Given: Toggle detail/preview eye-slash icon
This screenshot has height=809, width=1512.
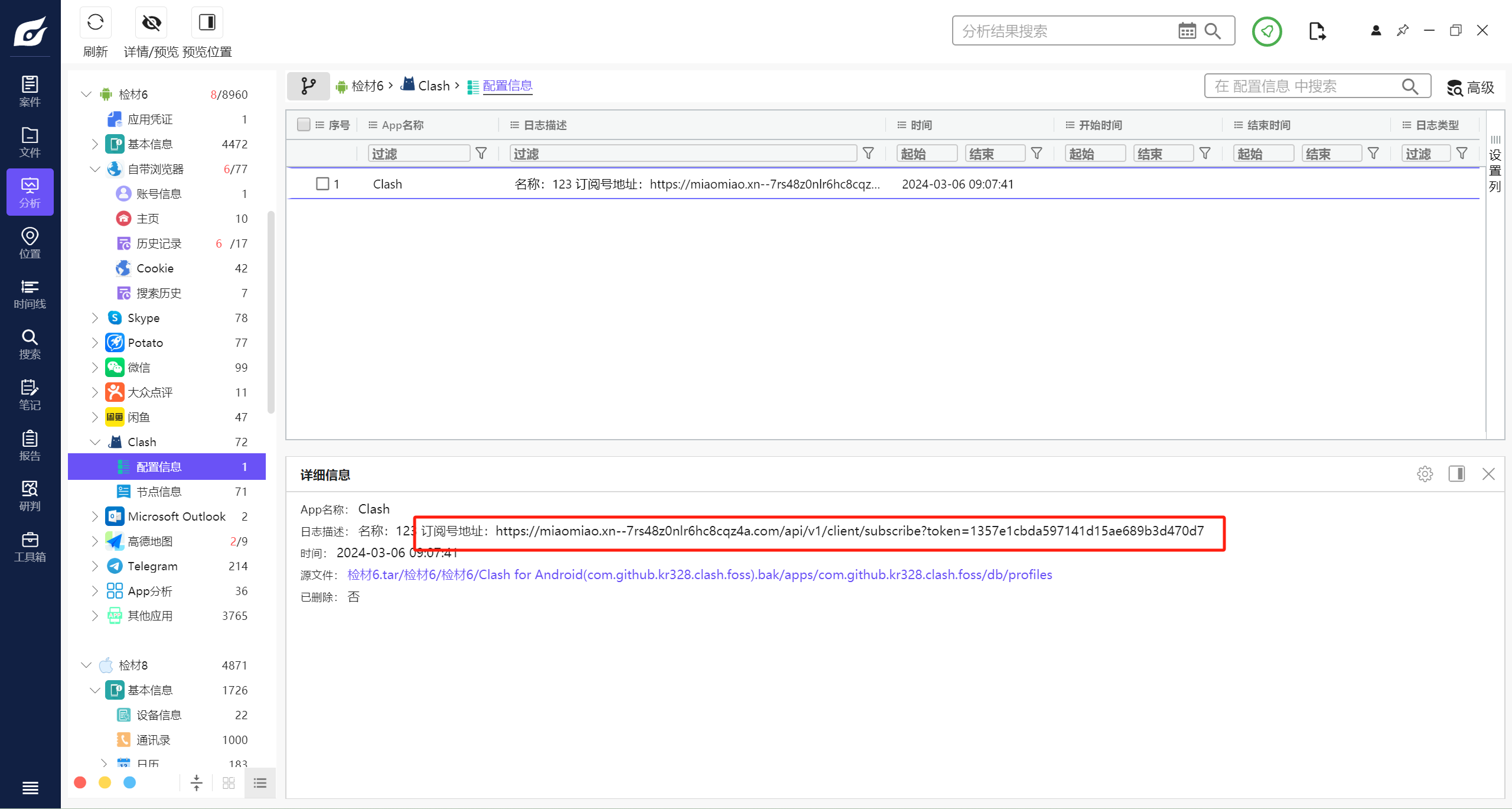Looking at the screenshot, I should coord(151,24).
